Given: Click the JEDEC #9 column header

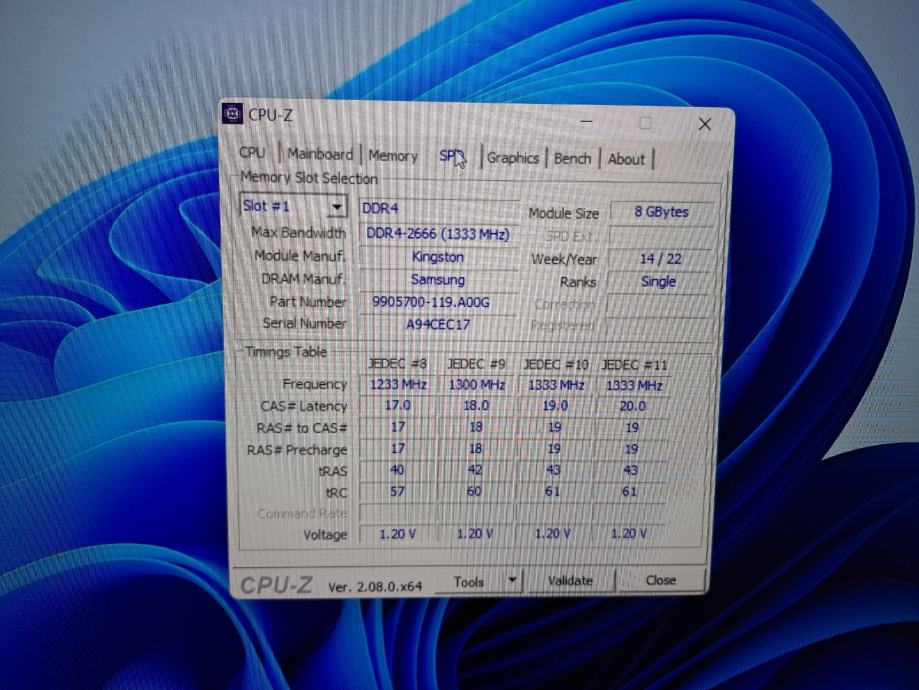Looking at the screenshot, I should pos(476,365).
